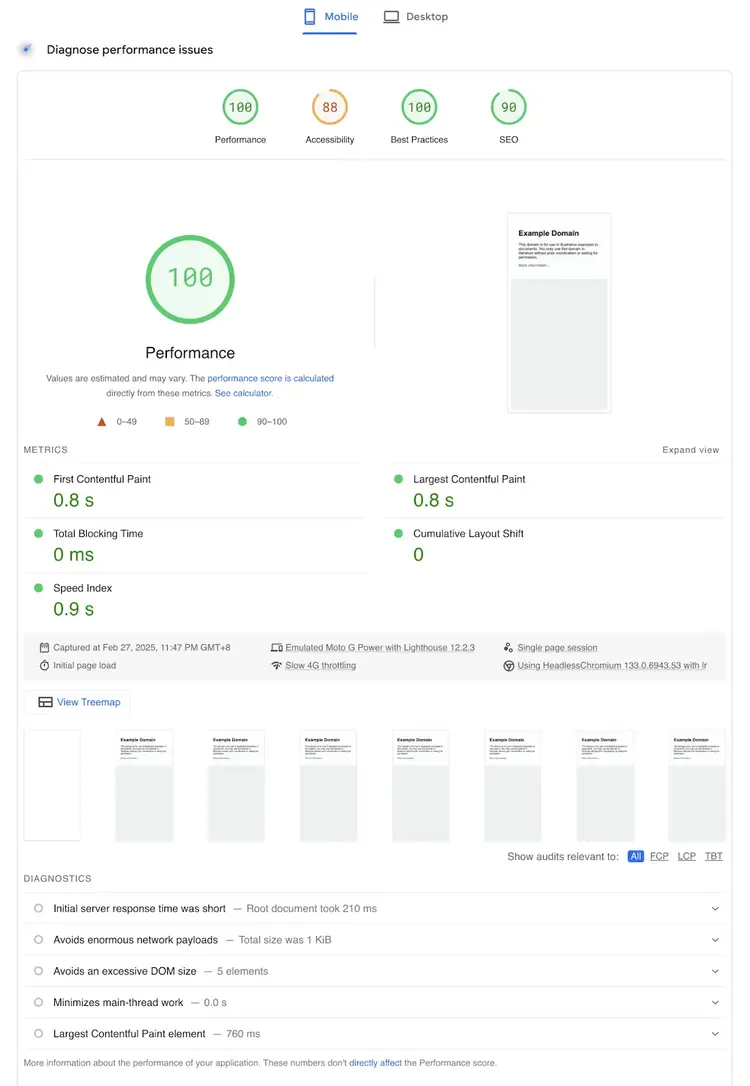Viewport: 750px width, 1086px height.
Task: Click the green dot beside First Contentful Paint
Action: (39, 479)
